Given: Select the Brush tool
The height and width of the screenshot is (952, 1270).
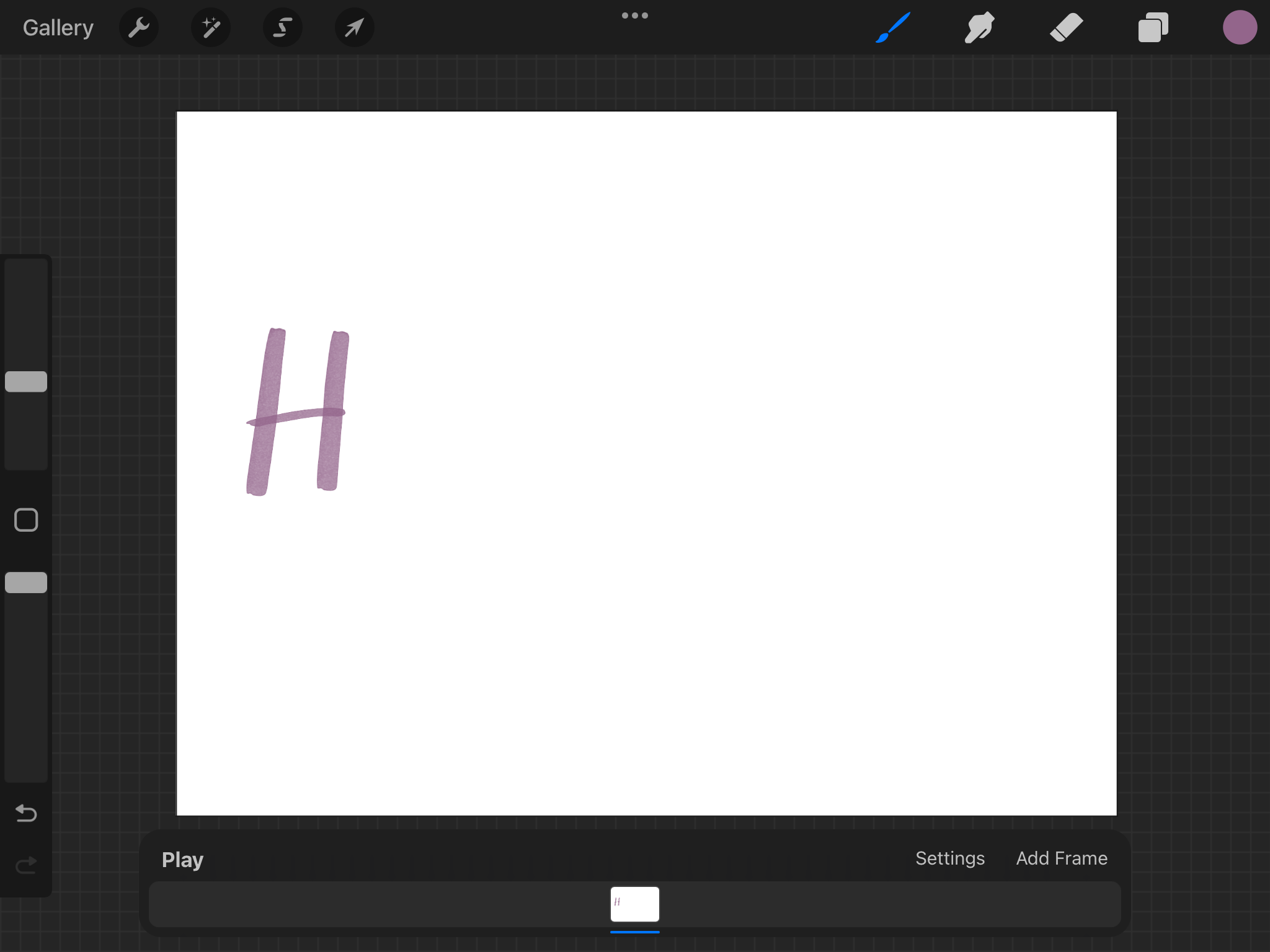Looking at the screenshot, I should point(893,27).
